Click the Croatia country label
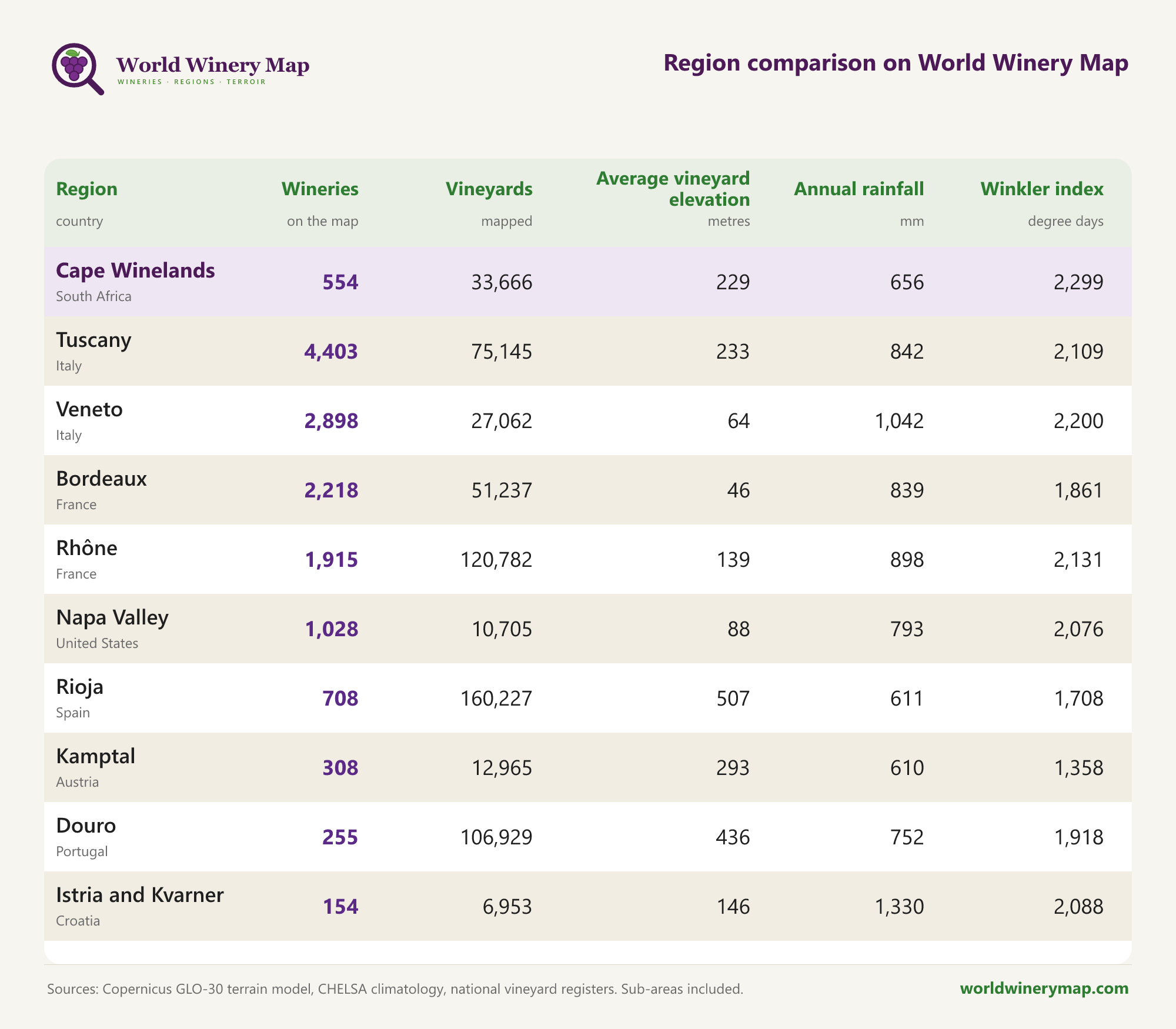The height and width of the screenshot is (1029, 1176). [78, 921]
